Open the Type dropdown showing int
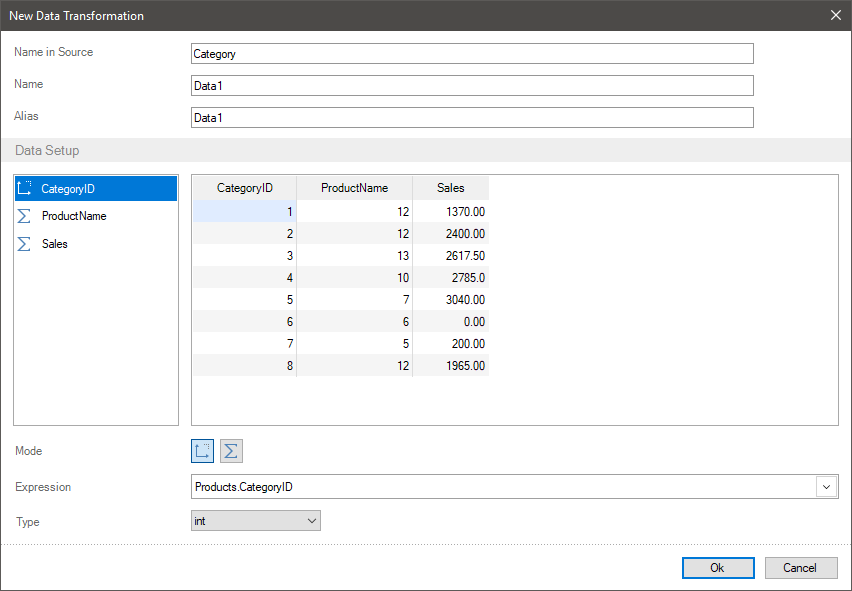Viewport: 852px width, 591px height. [x=255, y=521]
